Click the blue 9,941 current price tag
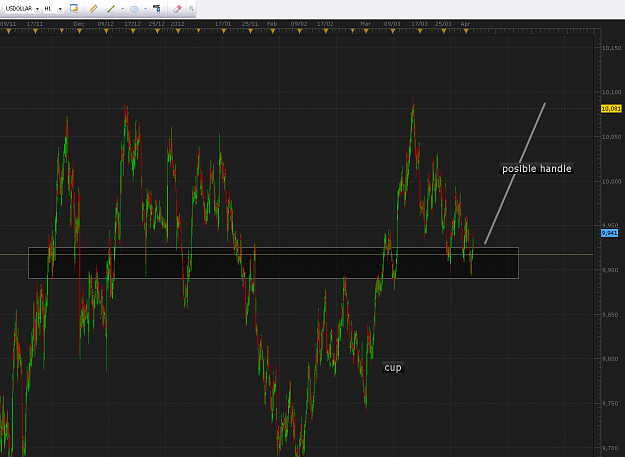The width and height of the screenshot is (625, 457). [x=609, y=233]
